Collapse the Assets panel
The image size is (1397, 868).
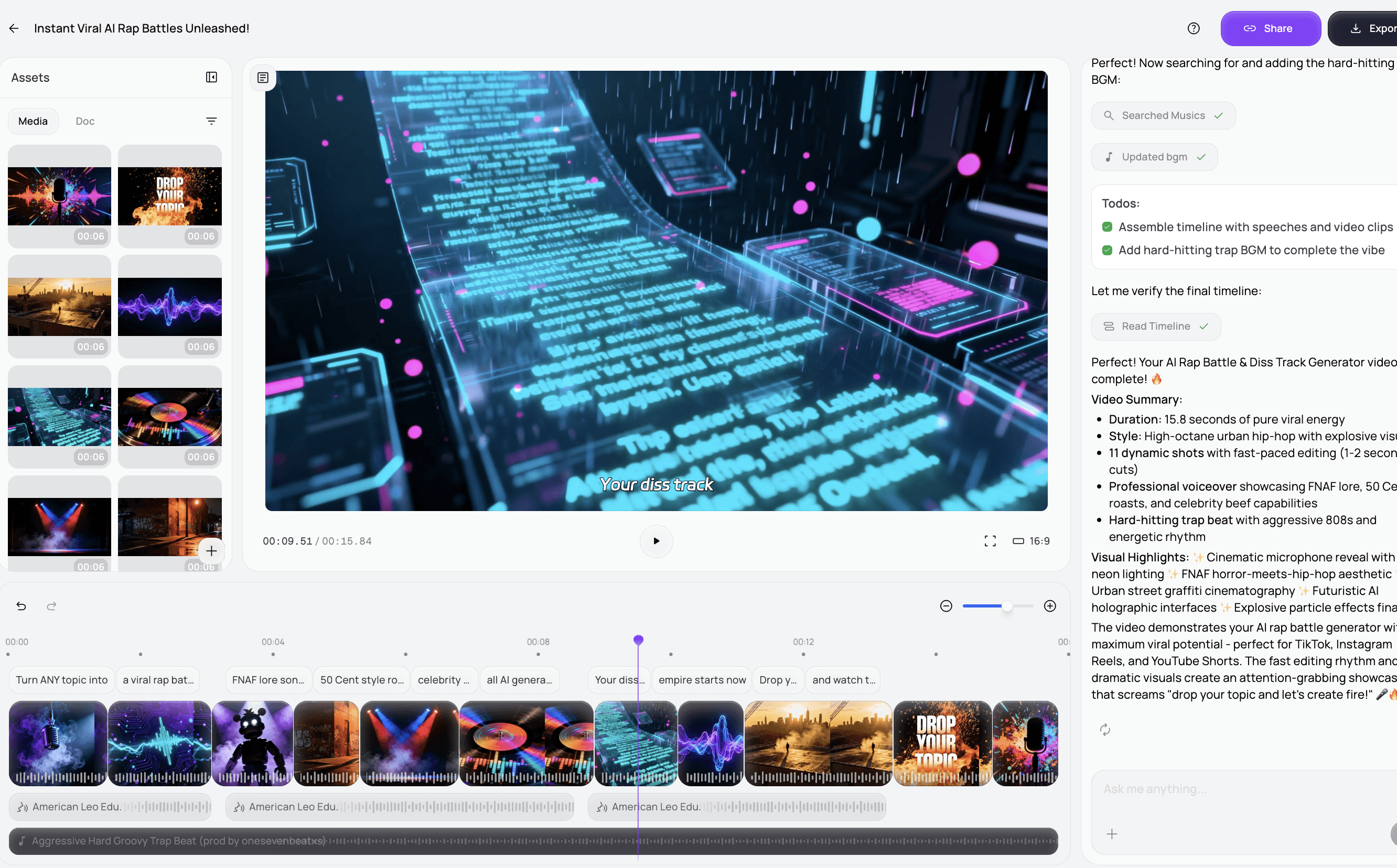(x=211, y=77)
